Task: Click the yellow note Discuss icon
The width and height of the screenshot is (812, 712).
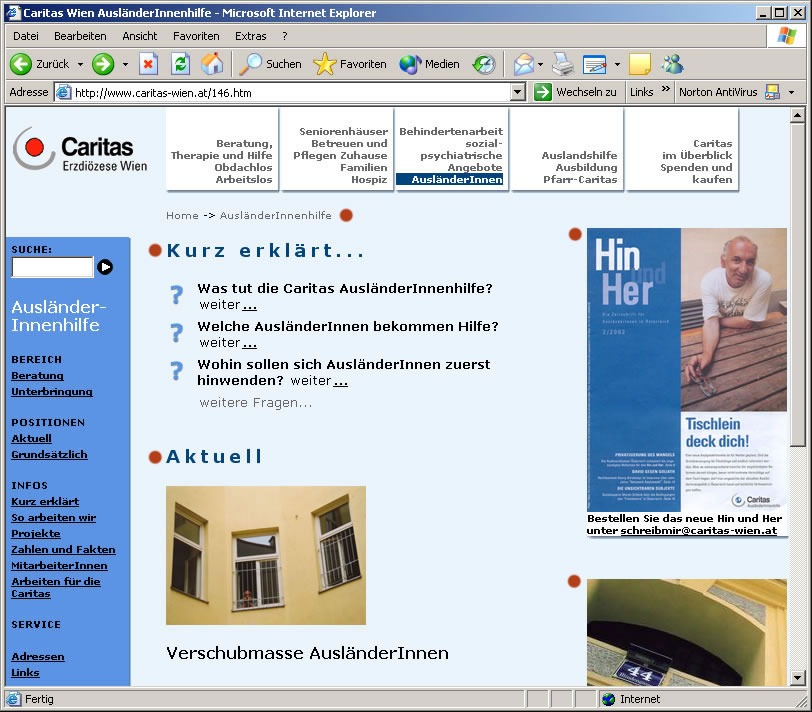Action: [x=640, y=64]
